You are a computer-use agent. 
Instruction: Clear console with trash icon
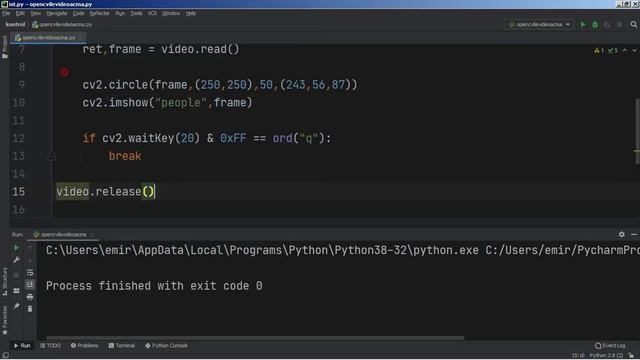point(30,309)
